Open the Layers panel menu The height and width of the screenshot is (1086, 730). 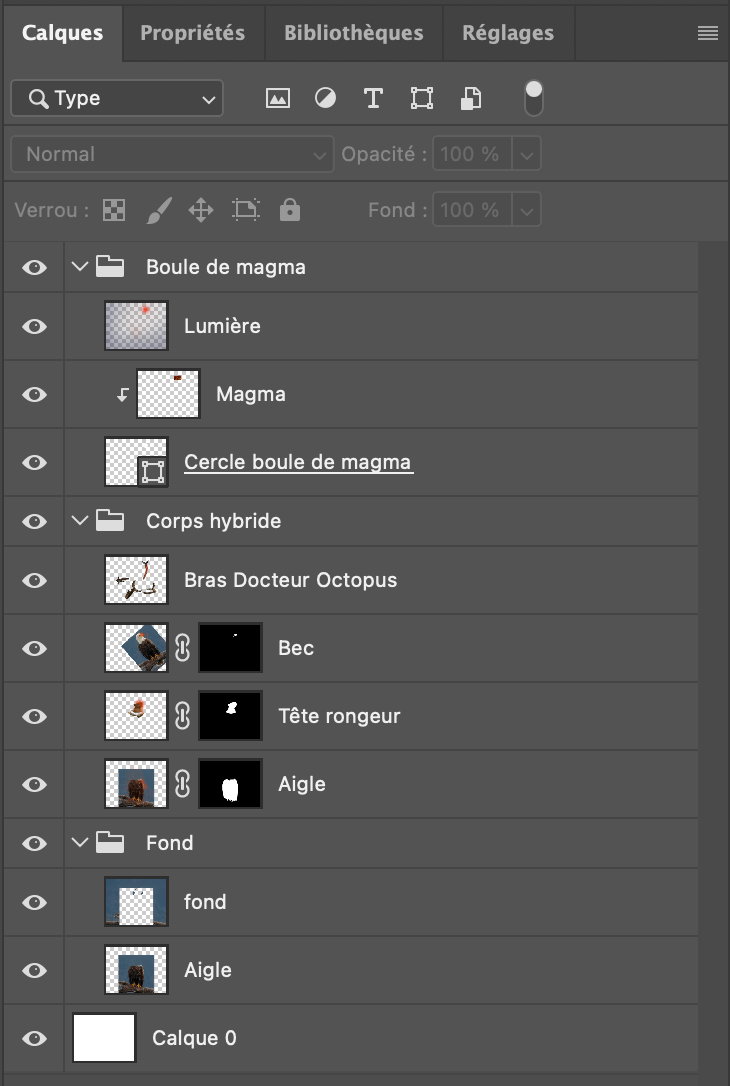(707, 32)
